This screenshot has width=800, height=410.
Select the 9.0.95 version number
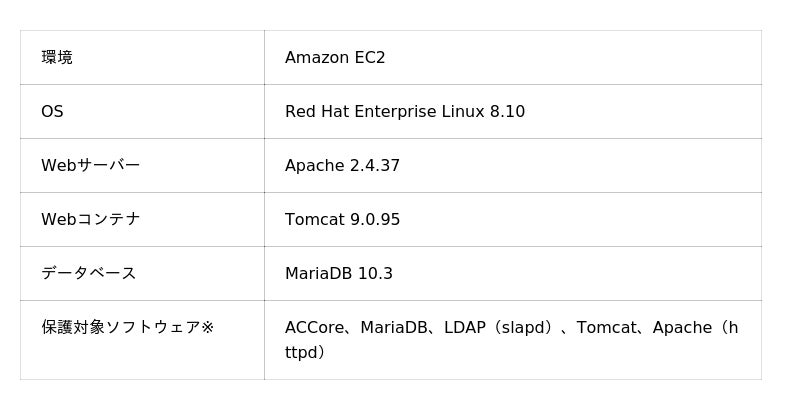(375, 220)
